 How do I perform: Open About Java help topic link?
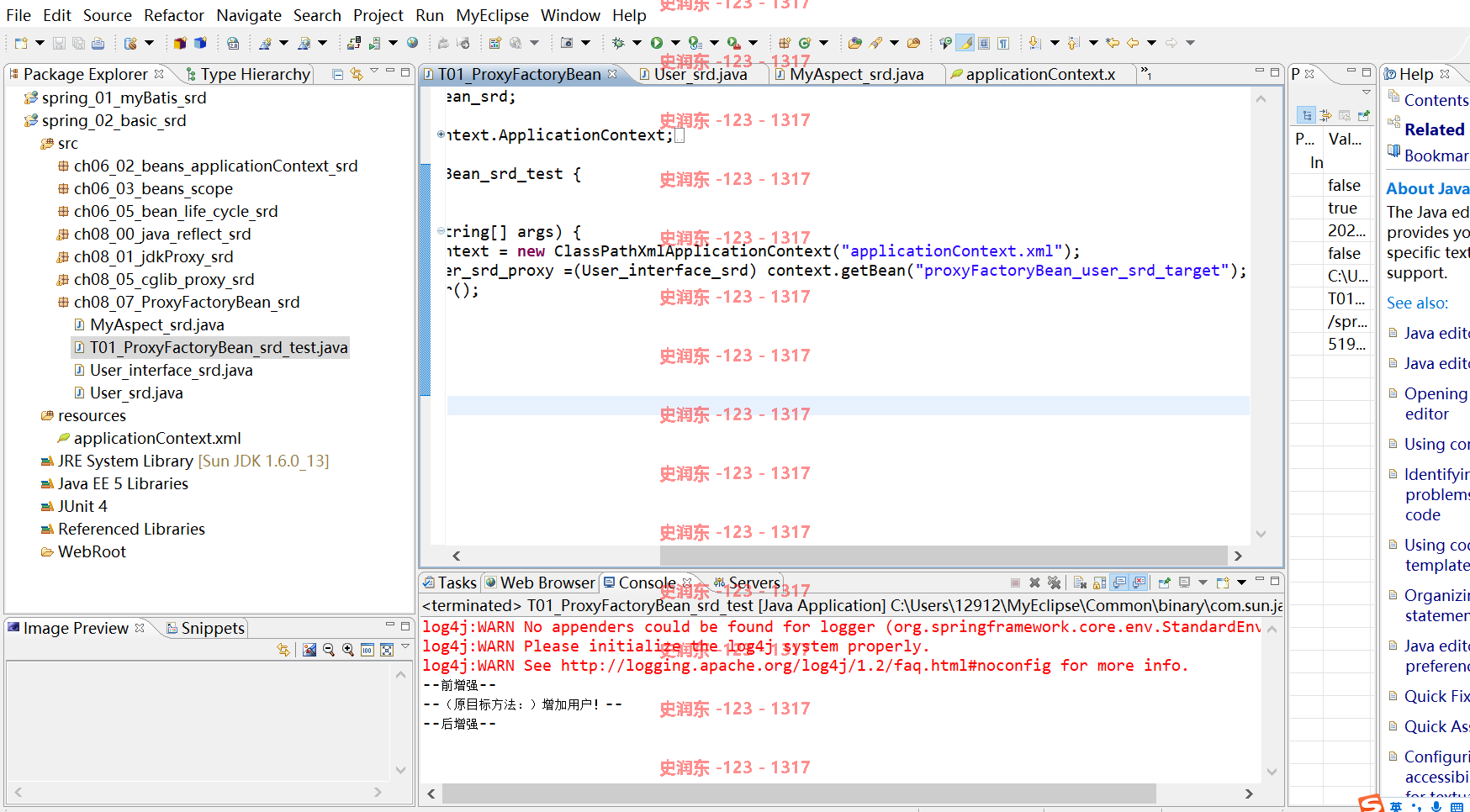tap(1427, 188)
